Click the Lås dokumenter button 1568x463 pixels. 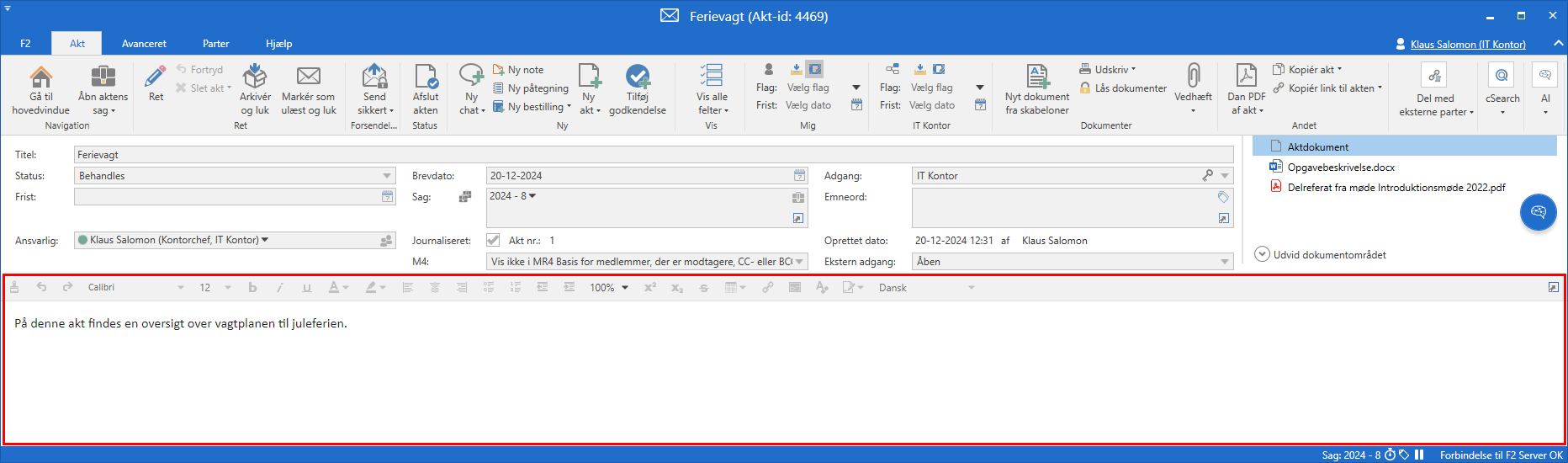(1123, 88)
